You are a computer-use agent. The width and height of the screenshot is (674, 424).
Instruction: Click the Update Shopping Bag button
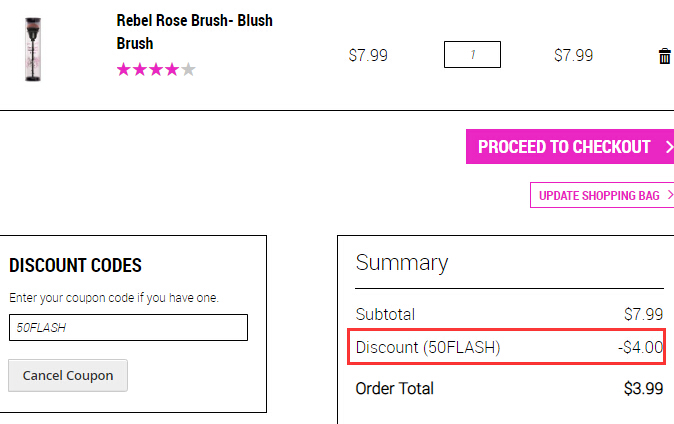tap(602, 195)
